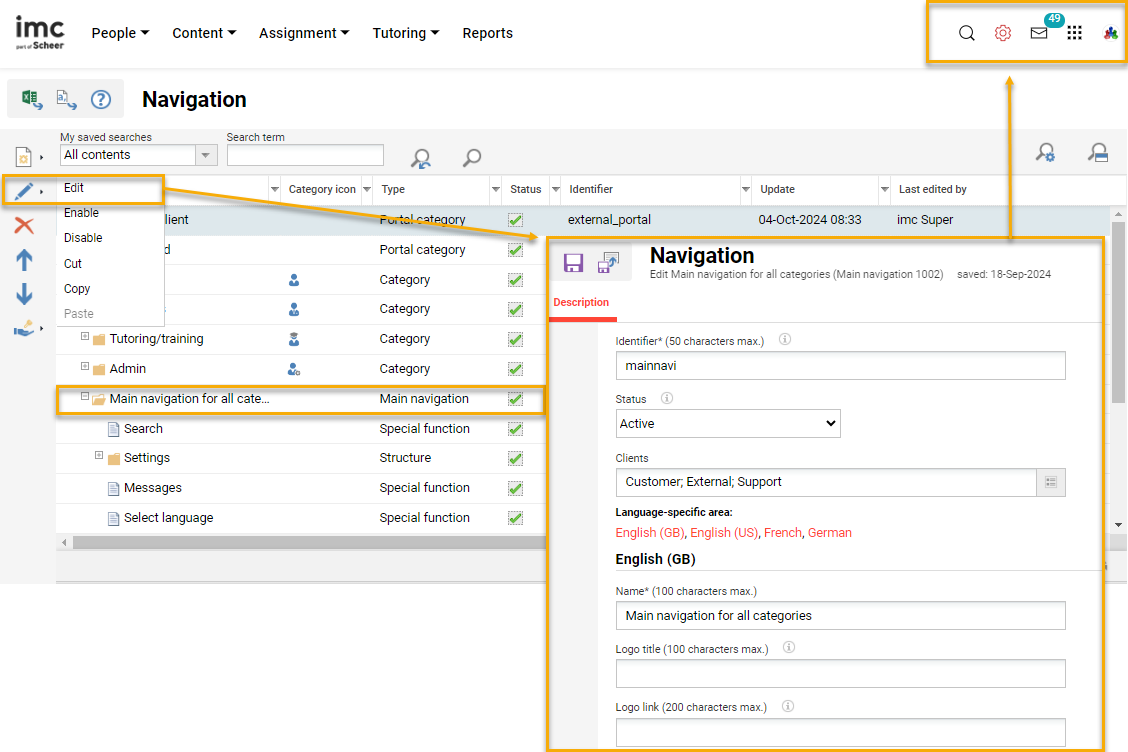This screenshot has height=752, width=1128.
Task: Open the messages envelope icon
Action: (1039, 33)
